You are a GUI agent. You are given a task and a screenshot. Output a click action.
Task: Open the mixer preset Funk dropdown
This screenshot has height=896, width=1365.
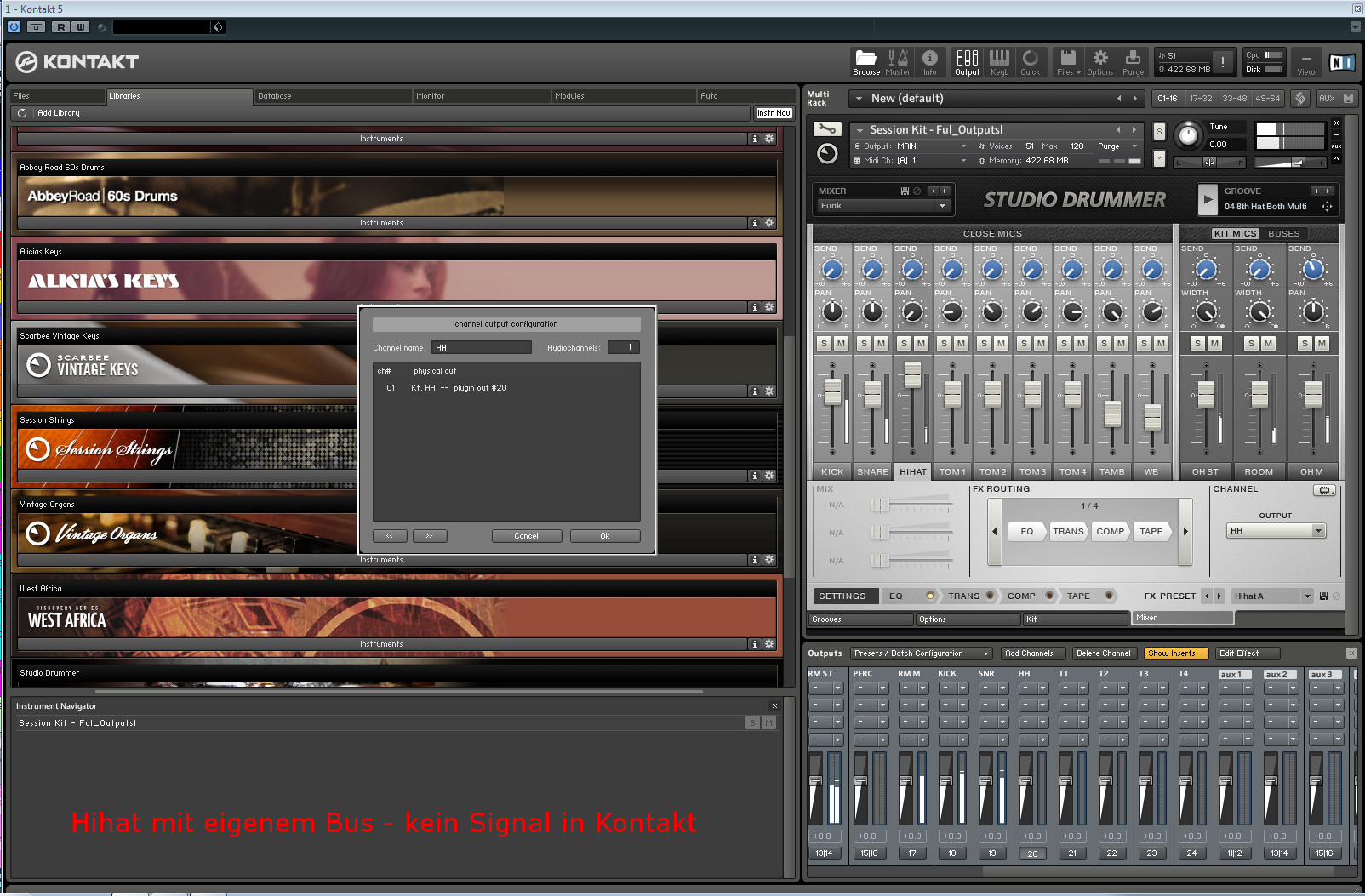click(x=883, y=206)
